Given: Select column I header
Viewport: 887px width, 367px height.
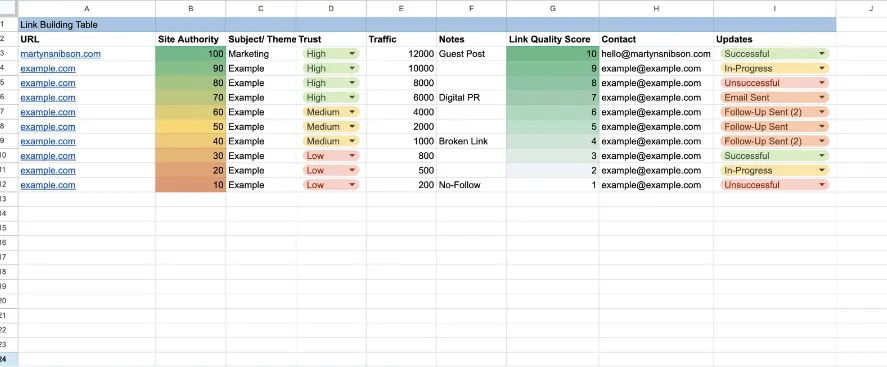Looking at the screenshot, I should click(x=774, y=8).
